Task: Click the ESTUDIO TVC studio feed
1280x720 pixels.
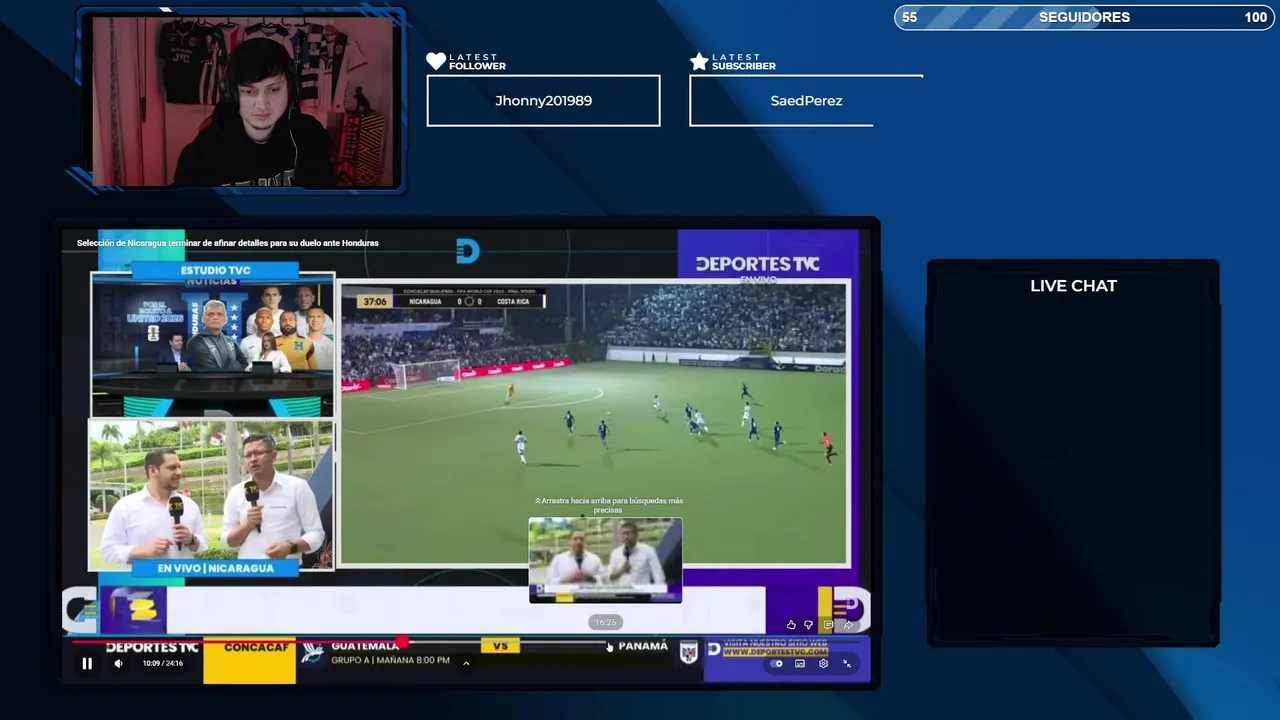Action: 213,343
